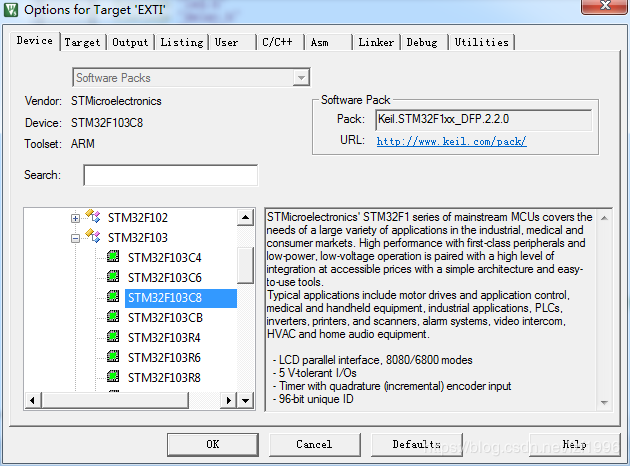The height and width of the screenshot is (466, 630).
Task: Click device tree scroll down arrow
Action: (245, 400)
